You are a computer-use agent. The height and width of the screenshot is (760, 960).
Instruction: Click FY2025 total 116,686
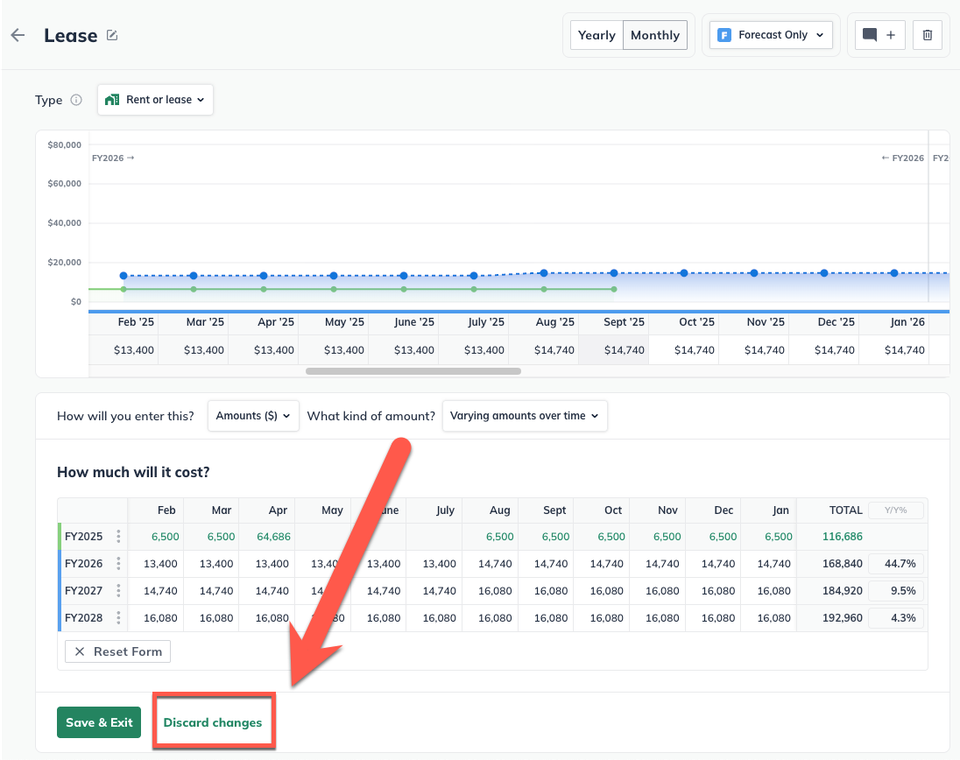click(x=842, y=536)
